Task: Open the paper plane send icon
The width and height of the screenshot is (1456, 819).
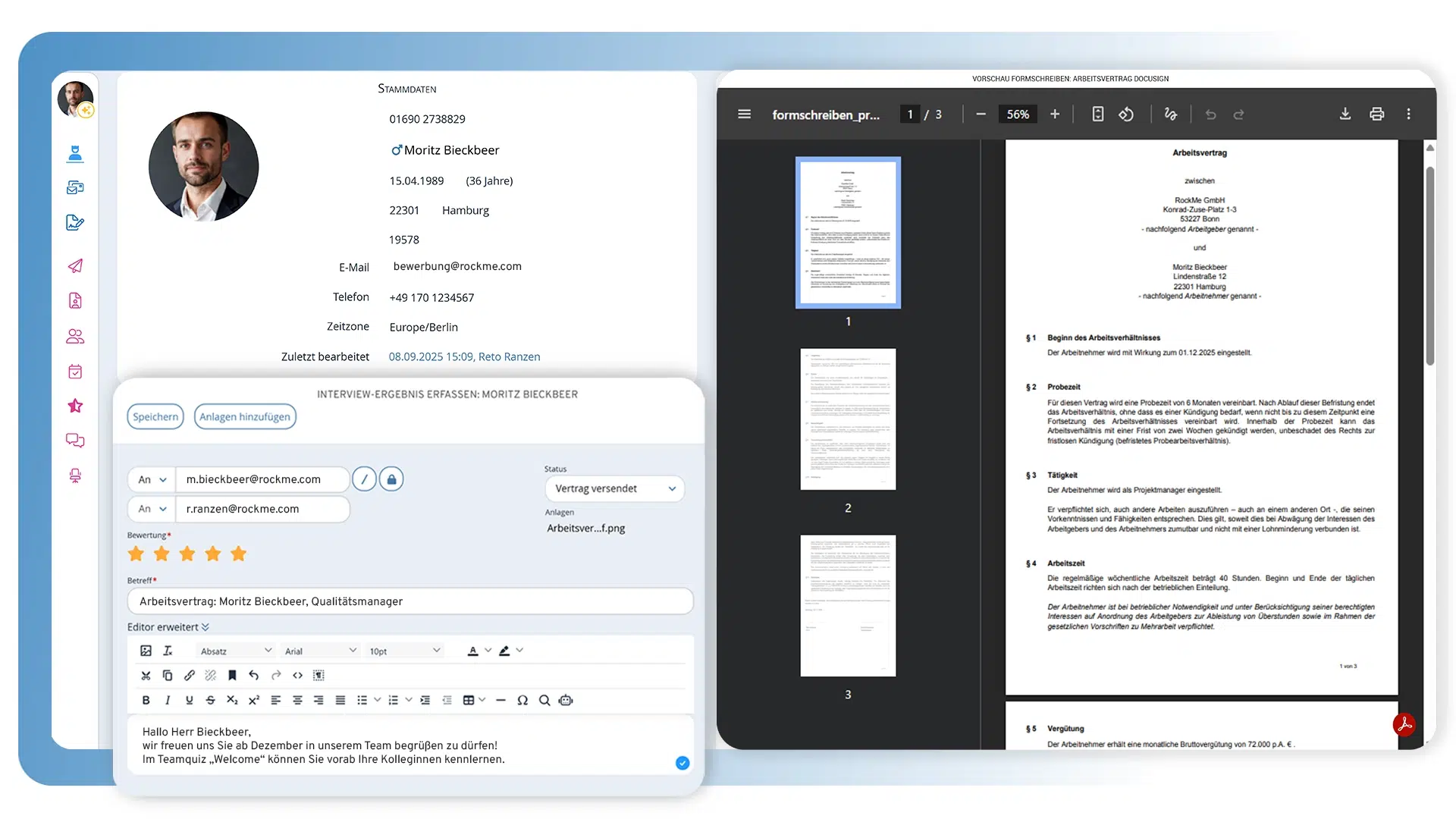Action: [75, 265]
